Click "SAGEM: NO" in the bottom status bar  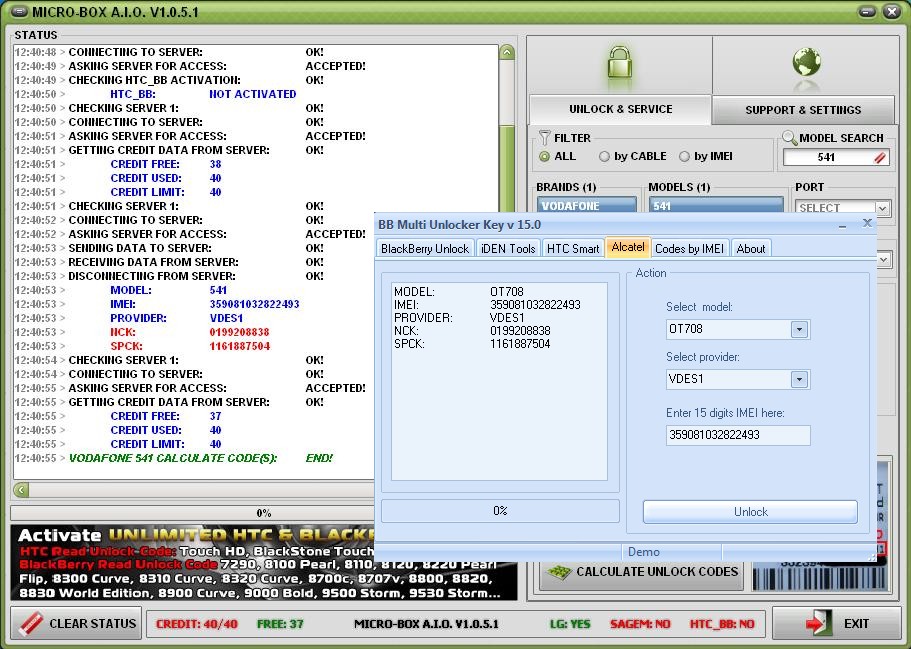(x=640, y=624)
